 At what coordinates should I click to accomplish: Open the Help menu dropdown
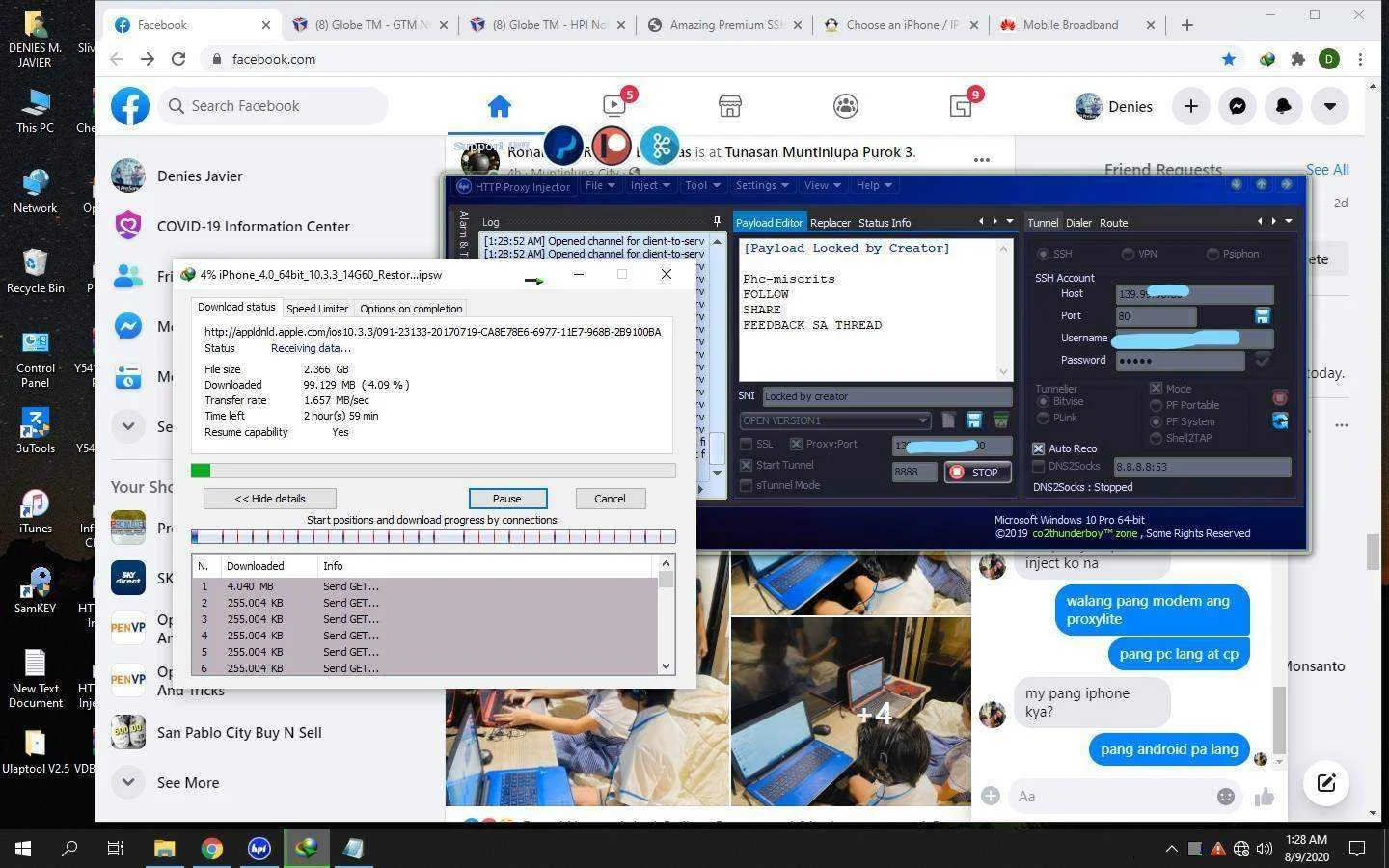874,185
